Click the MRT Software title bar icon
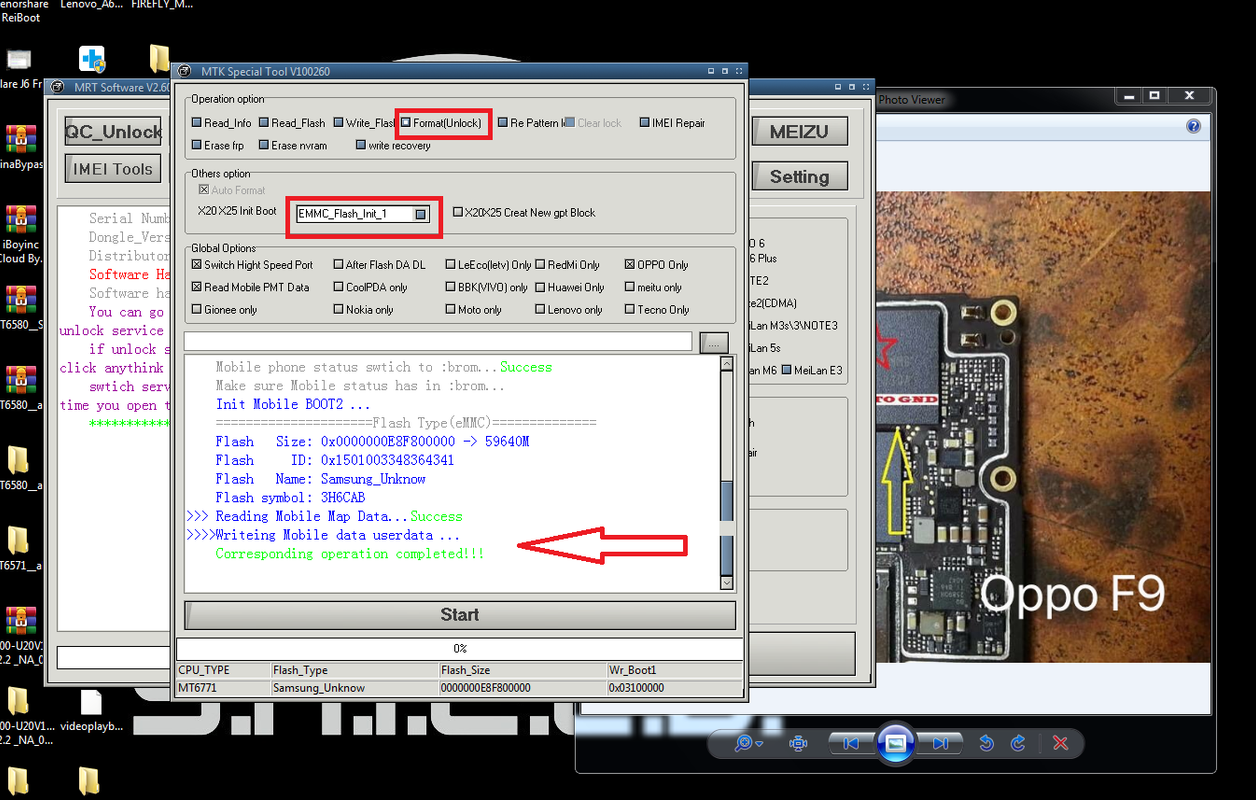The height and width of the screenshot is (800, 1256). click(x=57, y=87)
